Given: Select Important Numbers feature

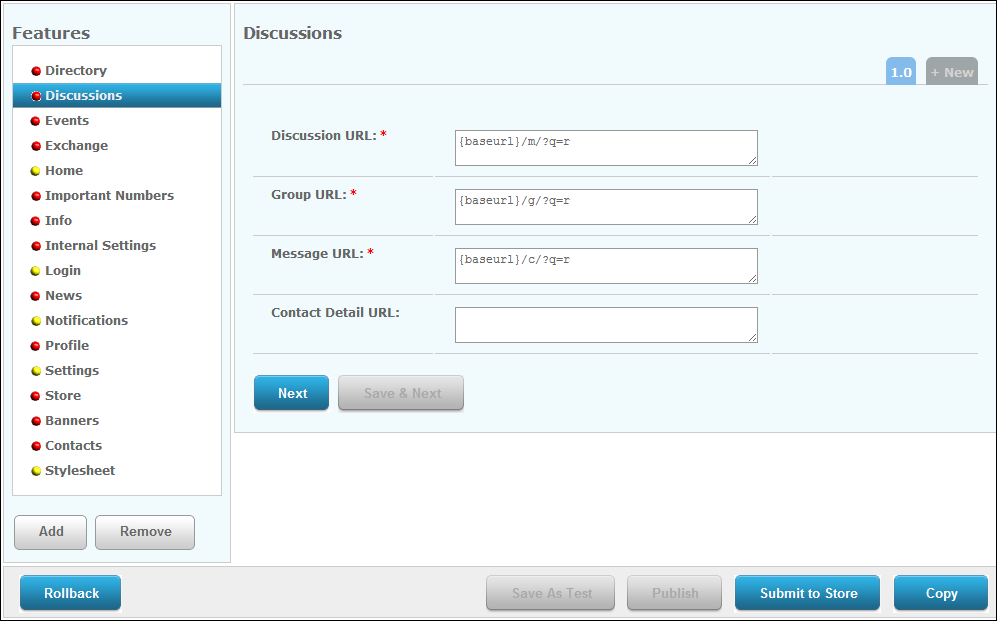Looking at the screenshot, I should pos(109,196).
